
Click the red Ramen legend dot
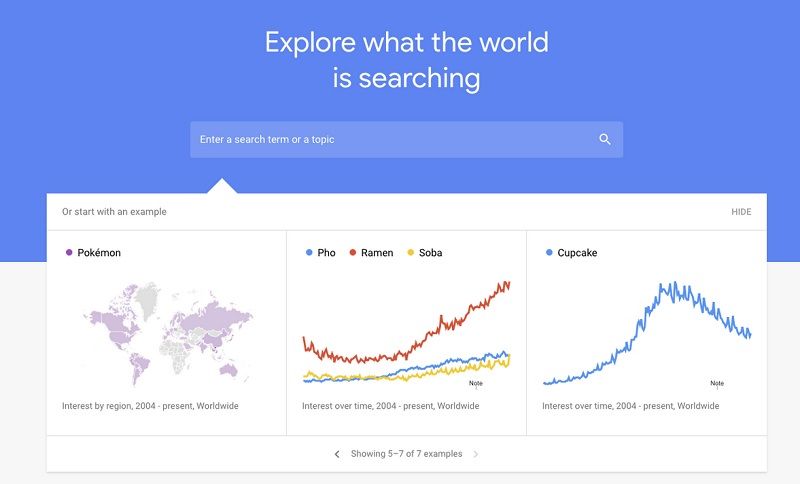pyautogui.click(x=353, y=252)
